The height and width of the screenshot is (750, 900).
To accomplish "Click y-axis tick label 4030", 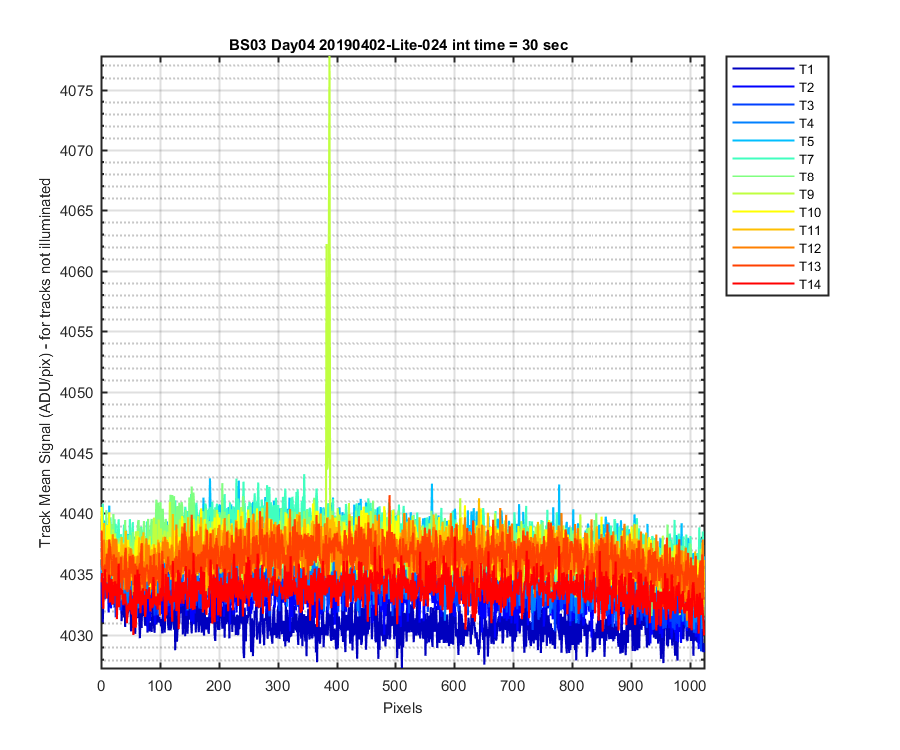I will (x=76, y=636).
